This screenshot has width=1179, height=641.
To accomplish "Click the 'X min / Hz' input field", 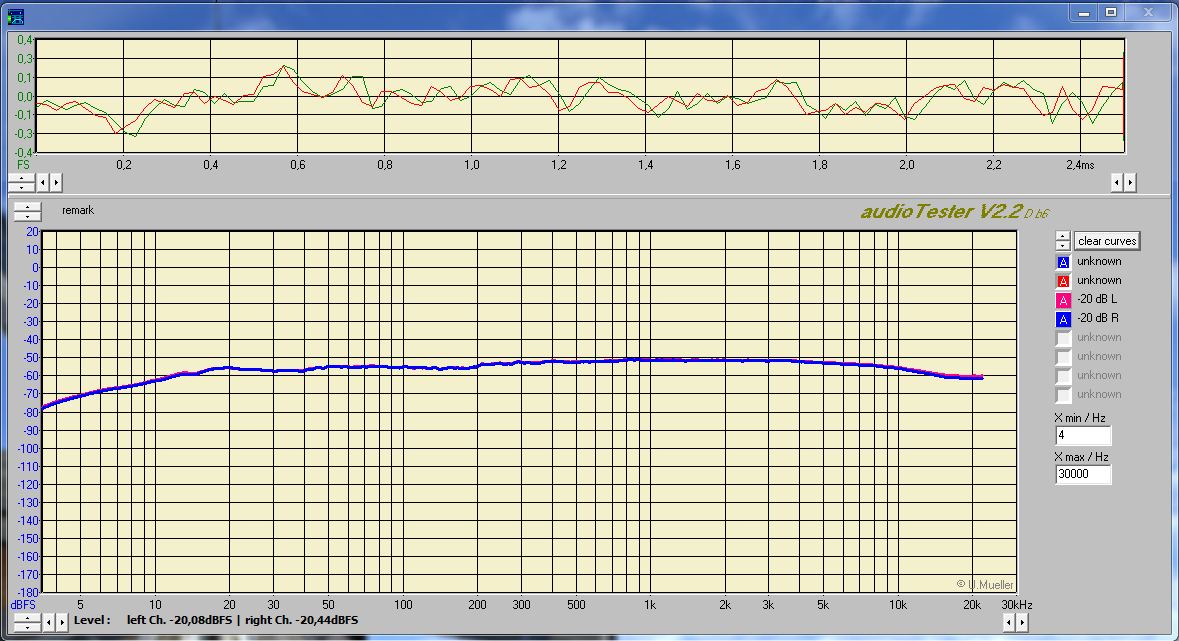I will click(1082, 435).
